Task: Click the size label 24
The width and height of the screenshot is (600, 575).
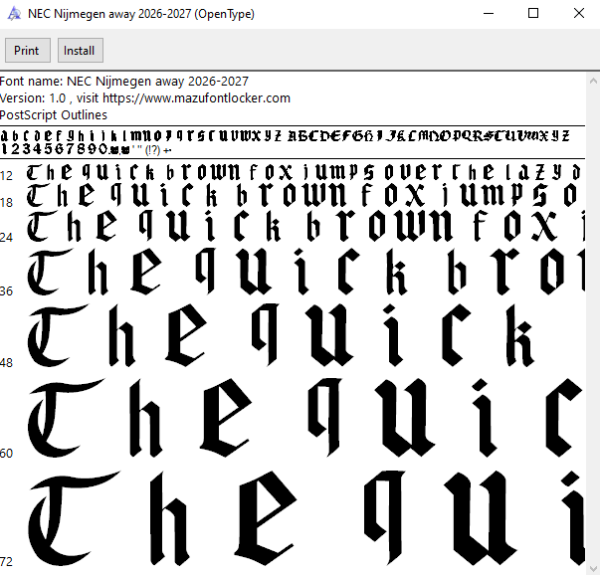Action: point(7,237)
